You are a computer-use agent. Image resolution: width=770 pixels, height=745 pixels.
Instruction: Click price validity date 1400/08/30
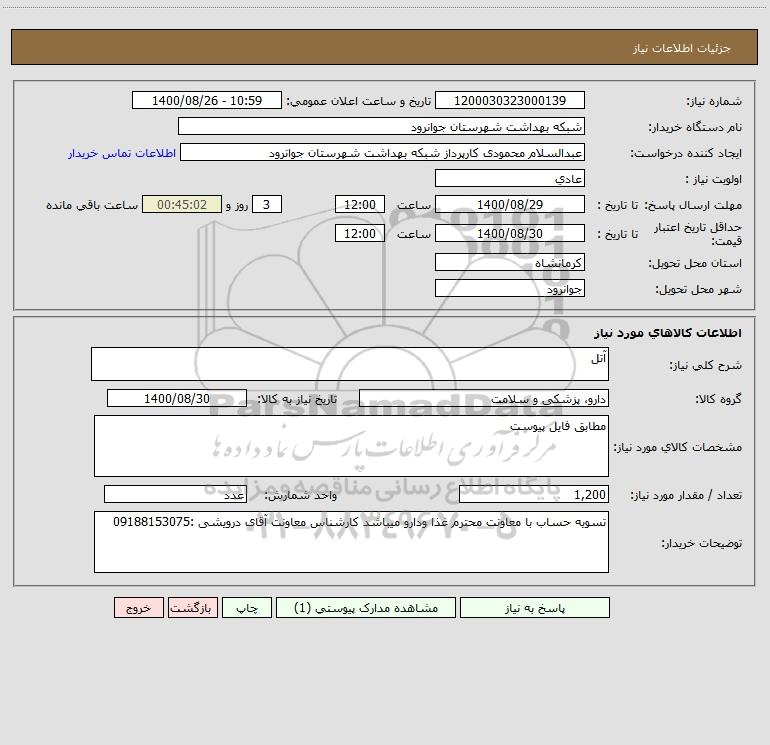510,233
